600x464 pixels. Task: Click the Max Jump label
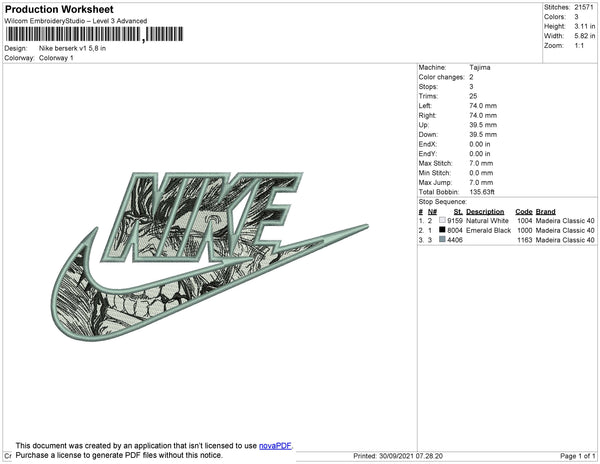435,182
